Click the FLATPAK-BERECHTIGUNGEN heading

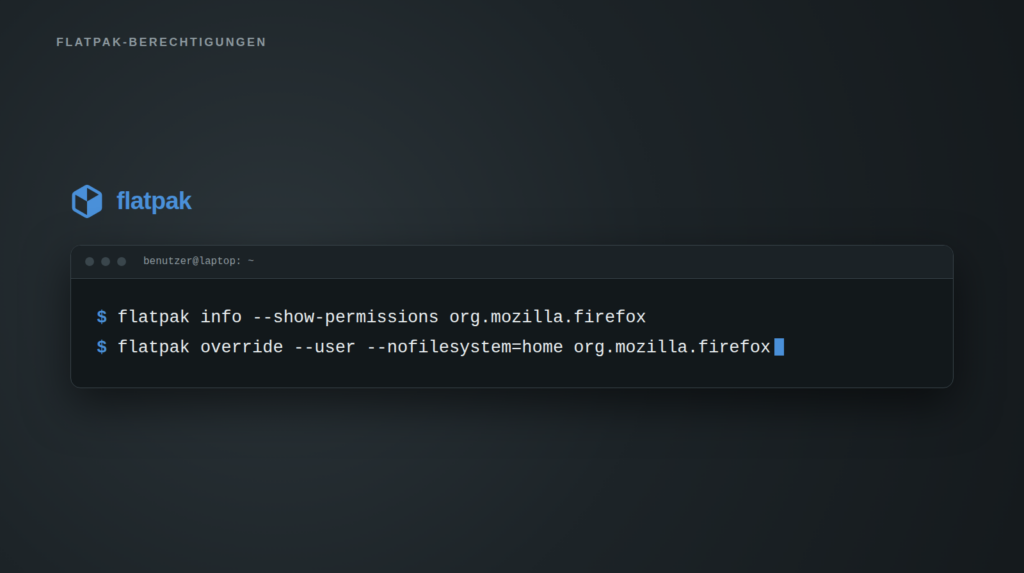click(x=161, y=42)
